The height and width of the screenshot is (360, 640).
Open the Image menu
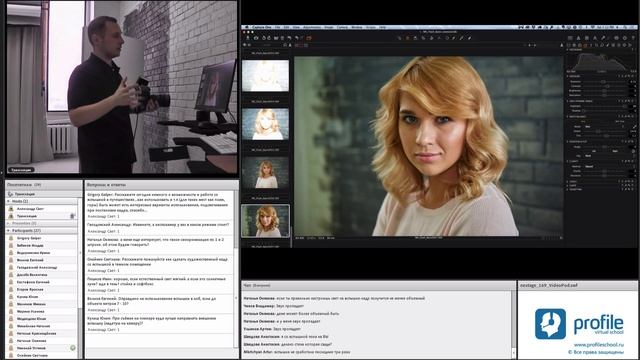coord(329,27)
